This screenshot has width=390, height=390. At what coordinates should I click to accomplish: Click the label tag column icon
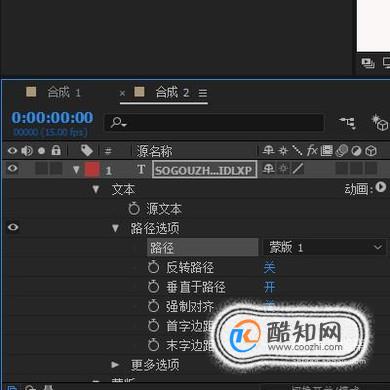(87, 151)
